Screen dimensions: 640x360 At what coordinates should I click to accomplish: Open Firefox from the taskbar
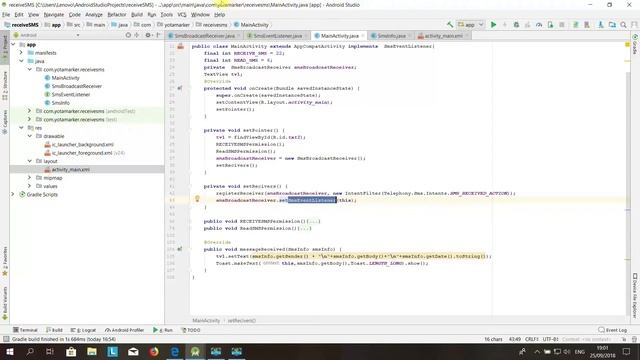pyautogui.click(x=154, y=351)
